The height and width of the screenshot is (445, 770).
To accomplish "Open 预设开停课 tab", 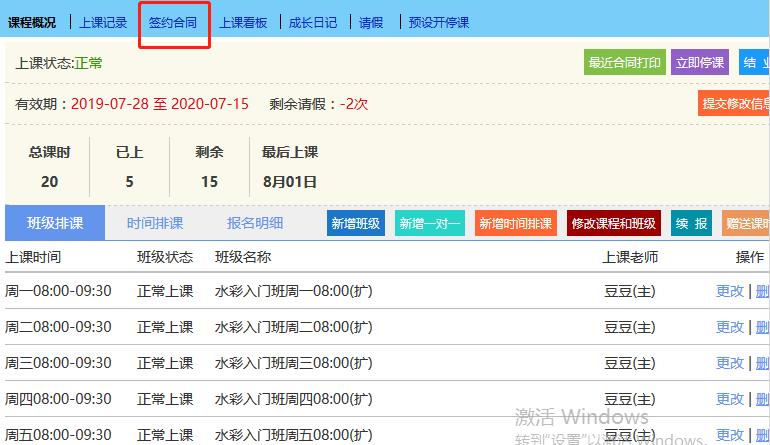I will pyautogui.click(x=438, y=22).
